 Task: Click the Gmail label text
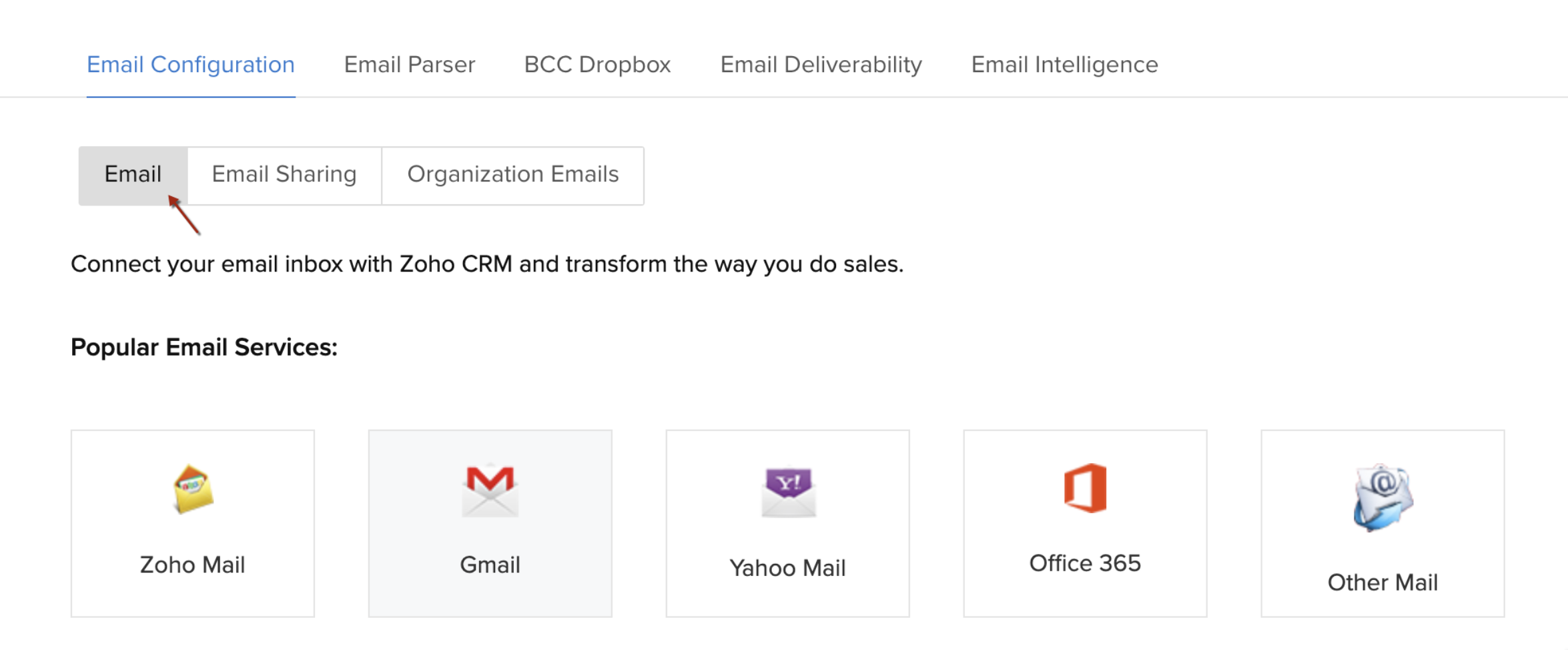point(490,565)
